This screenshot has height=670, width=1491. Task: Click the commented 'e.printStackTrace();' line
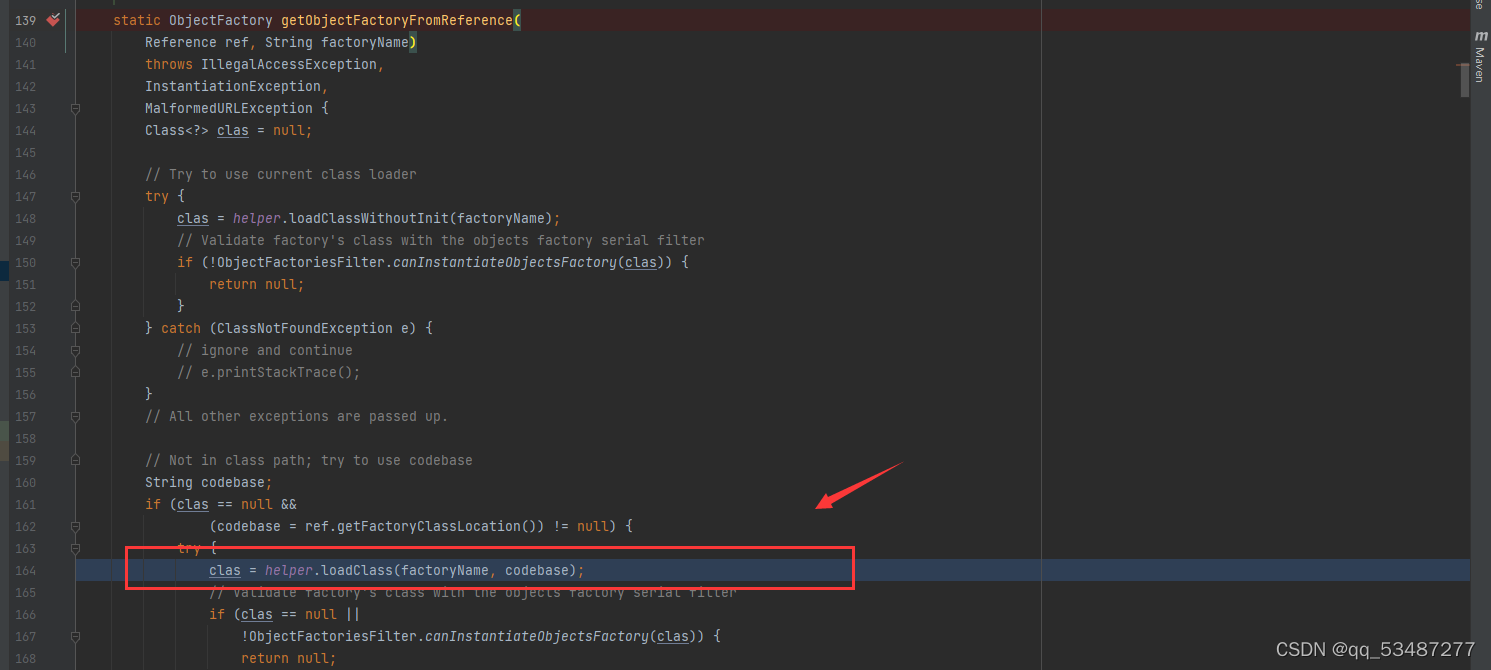tap(269, 372)
